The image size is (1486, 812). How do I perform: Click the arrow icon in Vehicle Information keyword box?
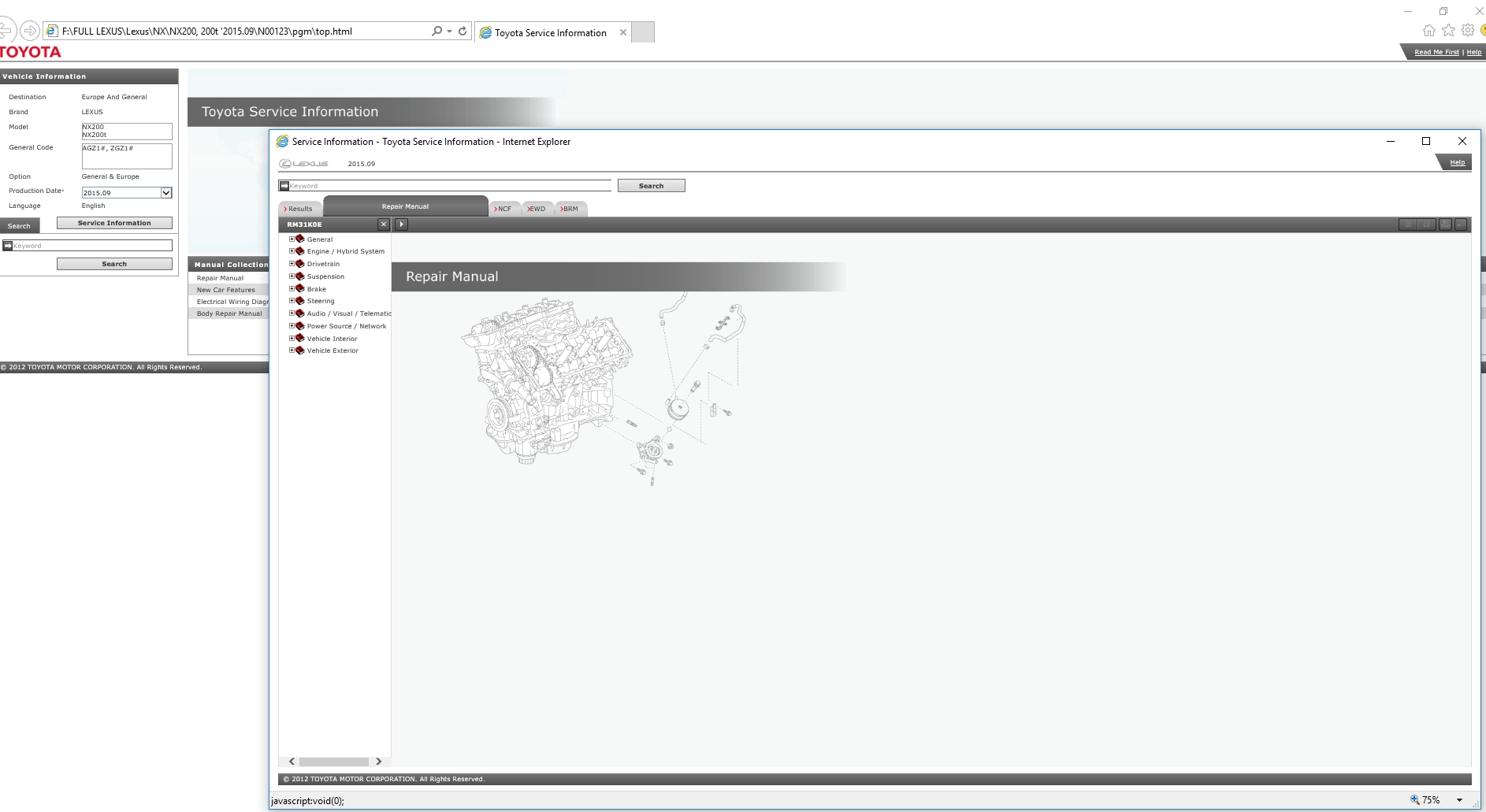click(8, 246)
